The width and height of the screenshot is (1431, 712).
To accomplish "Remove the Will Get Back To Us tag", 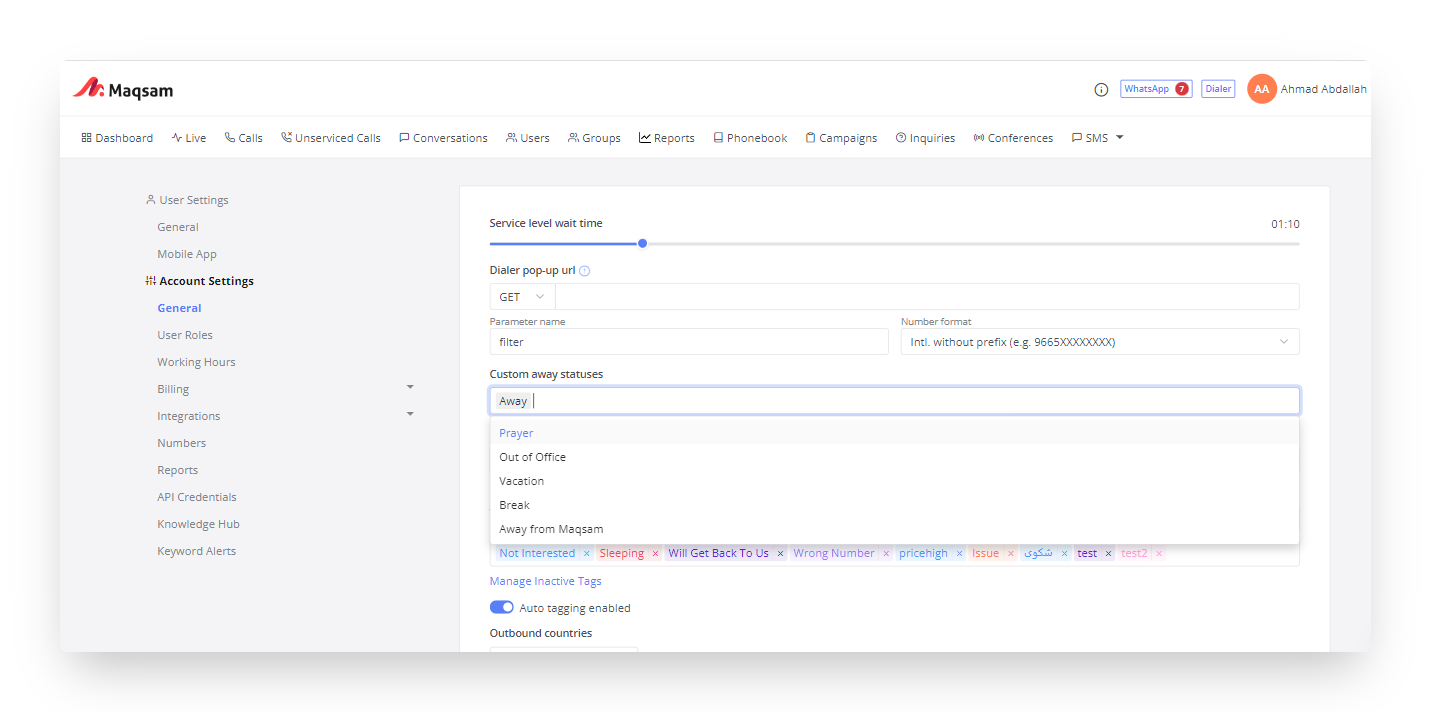I will pyautogui.click(x=780, y=554).
